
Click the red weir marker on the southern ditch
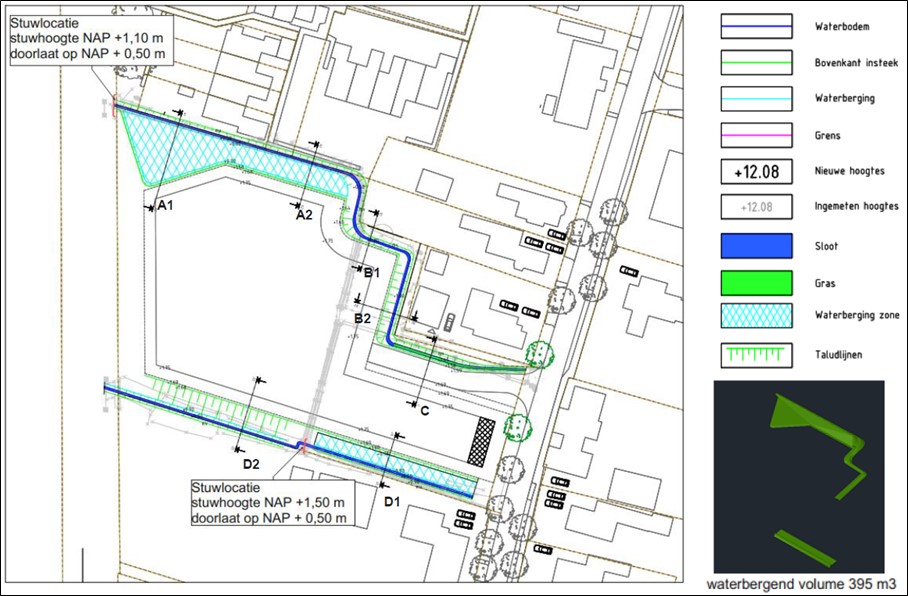(305, 447)
